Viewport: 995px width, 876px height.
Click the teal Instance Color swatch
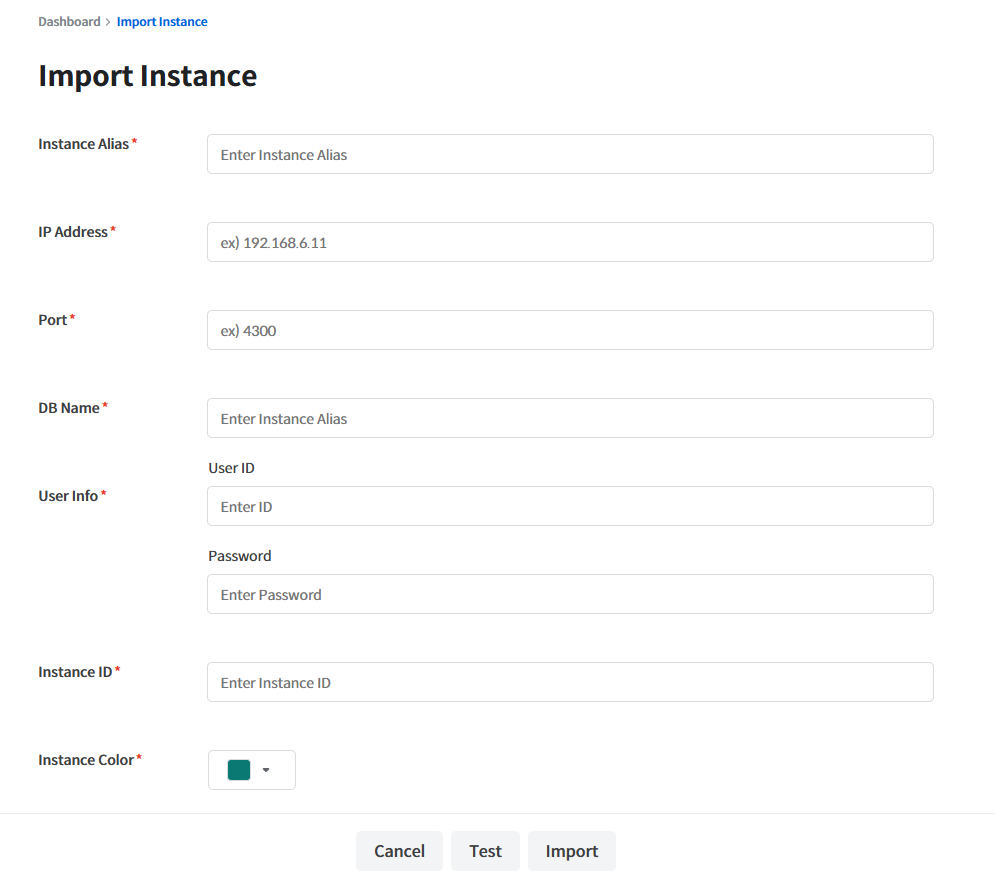tap(239, 770)
